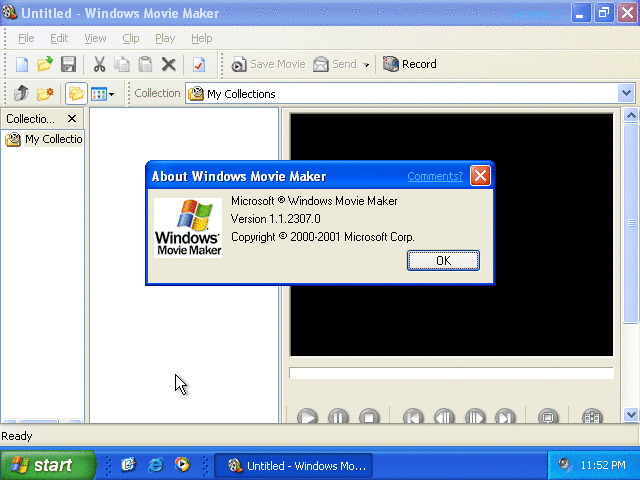Click the Save Movie toolbar button
The width and height of the screenshot is (640, 480).
coord(268,64)
